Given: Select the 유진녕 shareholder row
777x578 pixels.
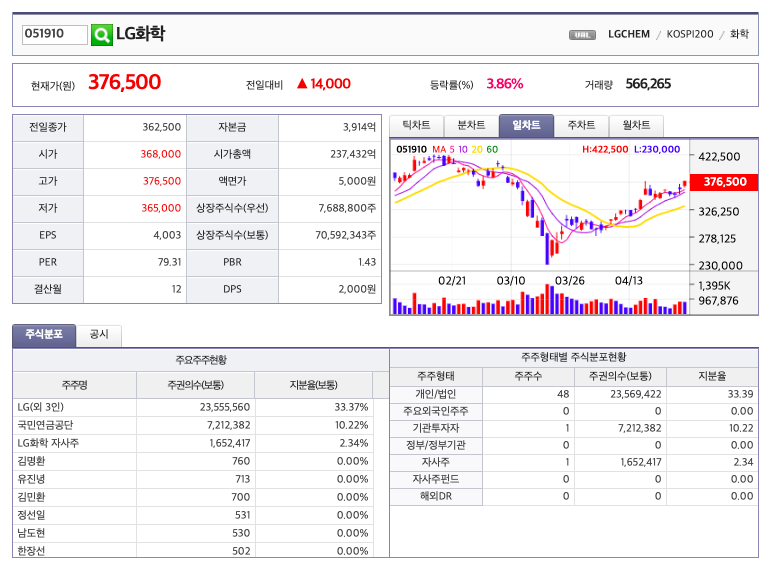Looking at the screenshot, I should pos(193,479).
